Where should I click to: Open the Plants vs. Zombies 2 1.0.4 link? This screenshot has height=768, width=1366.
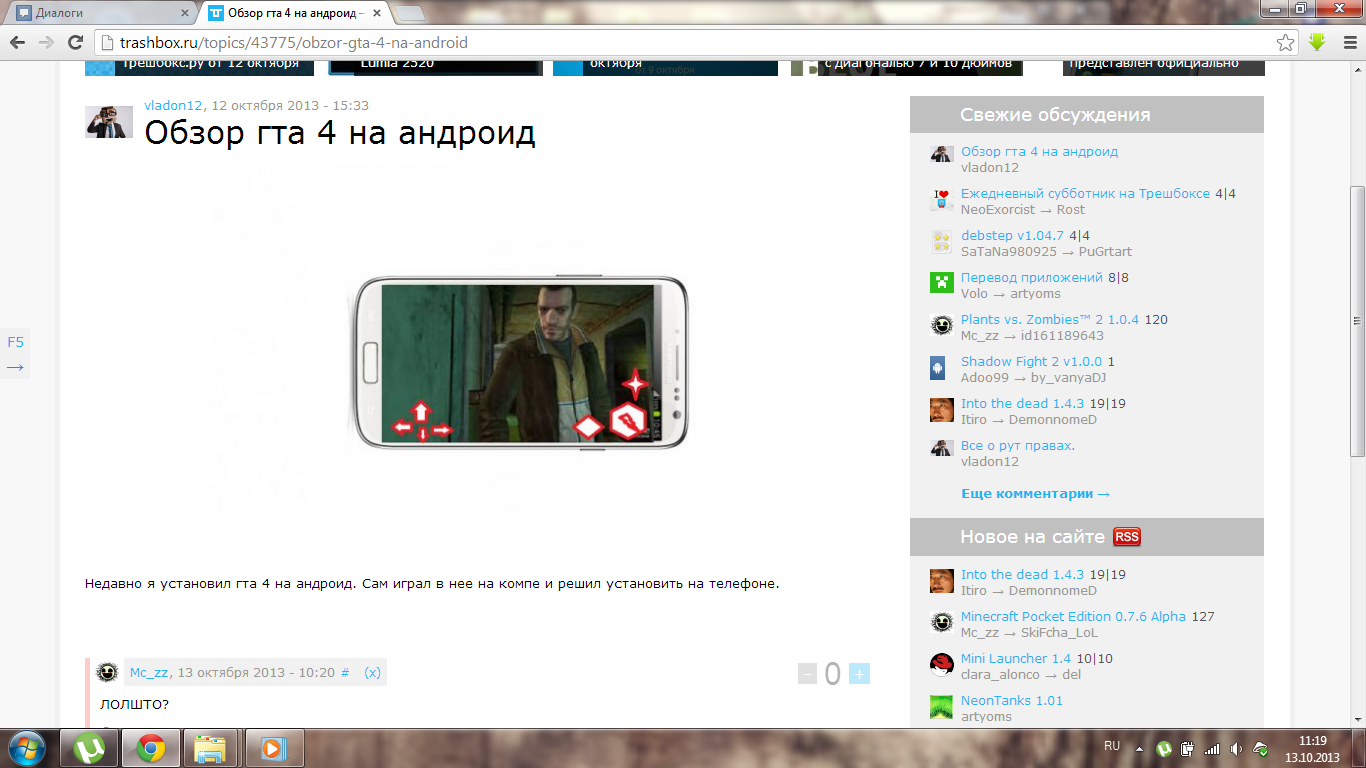coord(1050,319)
